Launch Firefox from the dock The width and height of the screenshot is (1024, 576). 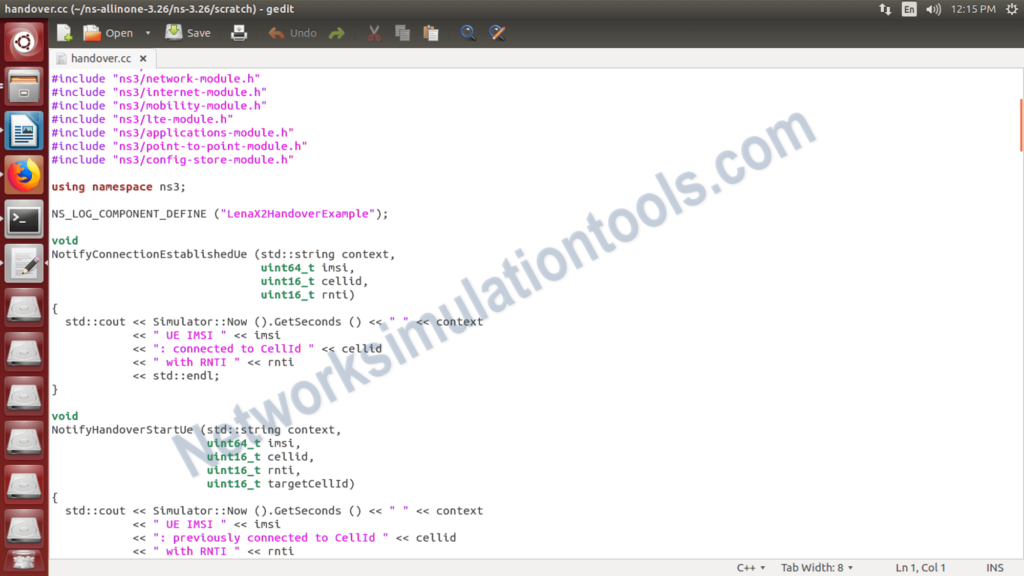tap(22, 173)
